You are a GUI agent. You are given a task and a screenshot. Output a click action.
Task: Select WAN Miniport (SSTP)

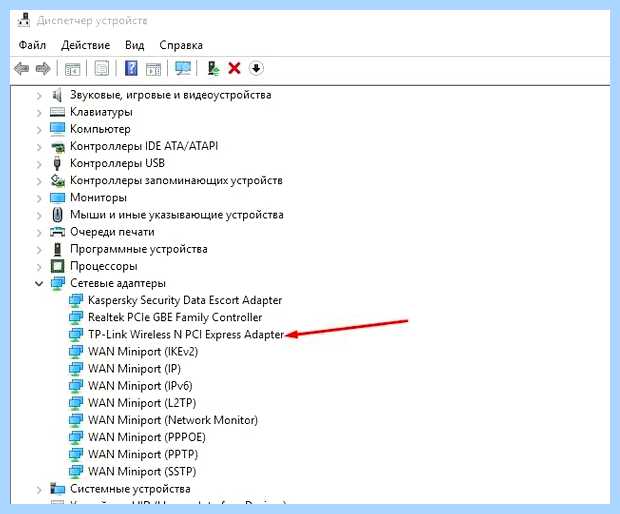[x=142, y=472]
